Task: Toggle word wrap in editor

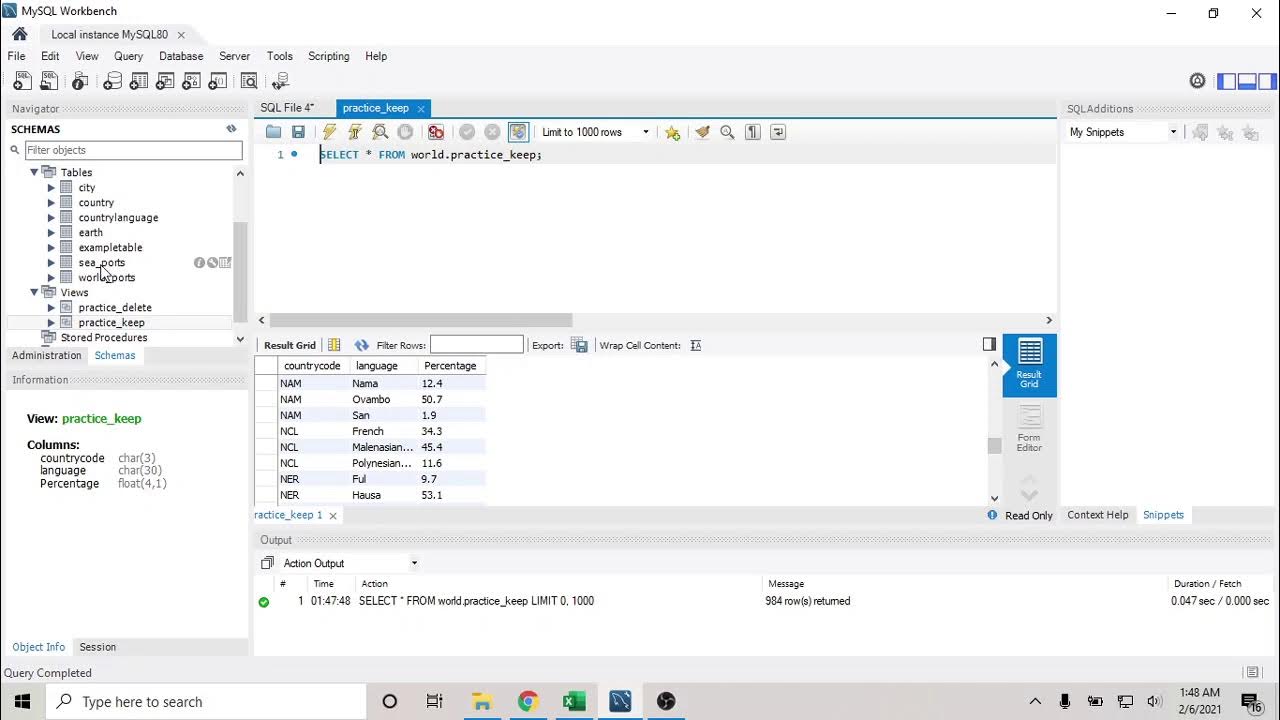Action: point(778,132)
